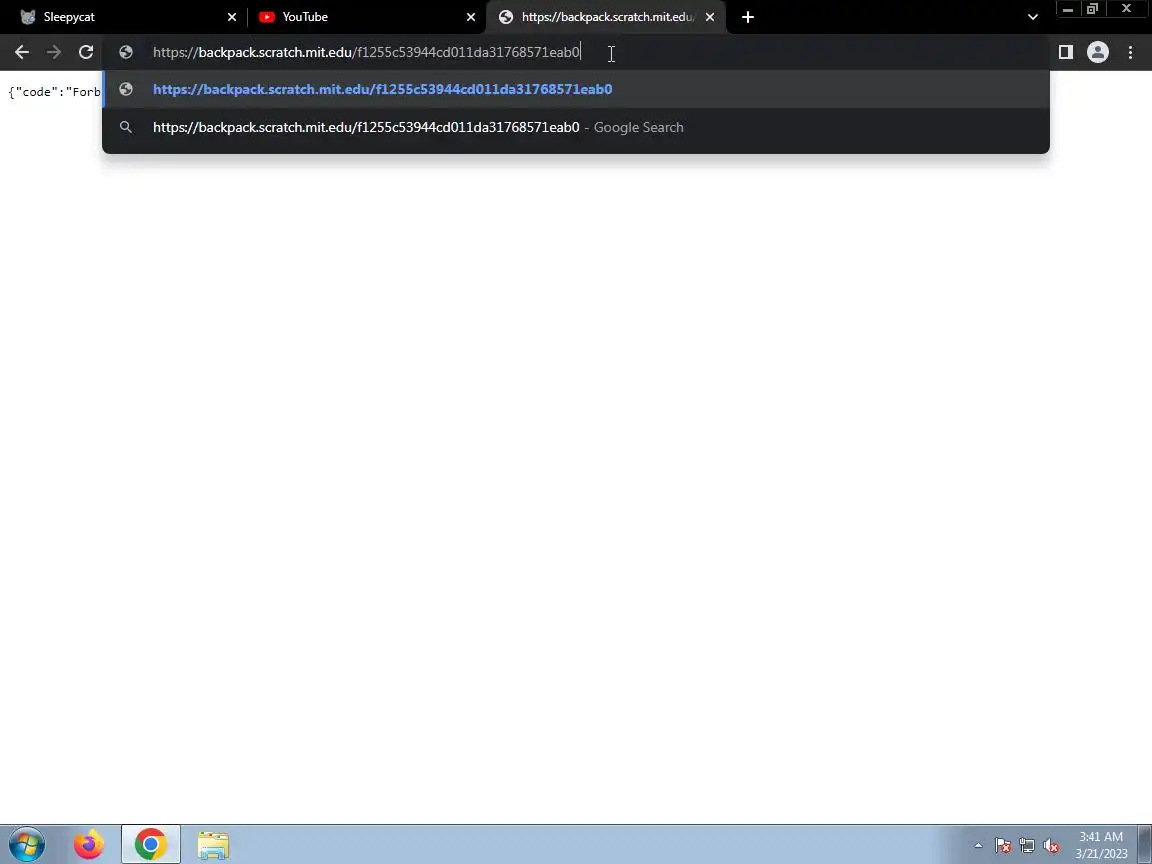This screenshot has width=1152, height=864.
Task: Switch to the YouTube tab
Action: coord(365,17)
